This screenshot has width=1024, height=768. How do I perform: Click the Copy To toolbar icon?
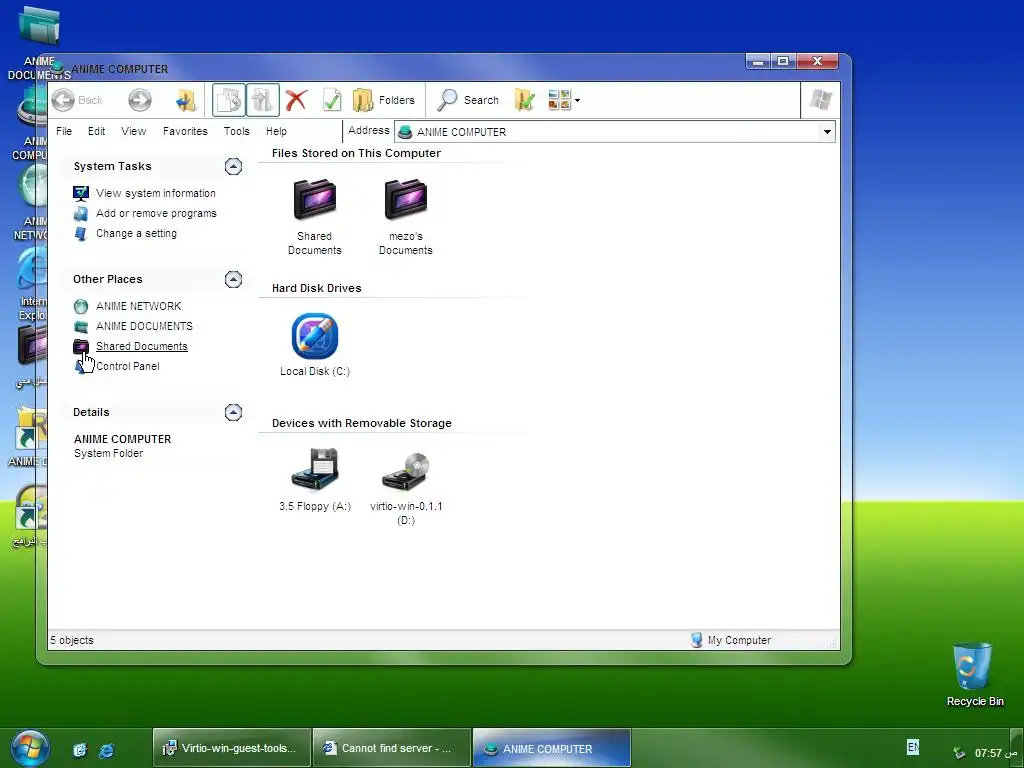[x=263, y=100]
